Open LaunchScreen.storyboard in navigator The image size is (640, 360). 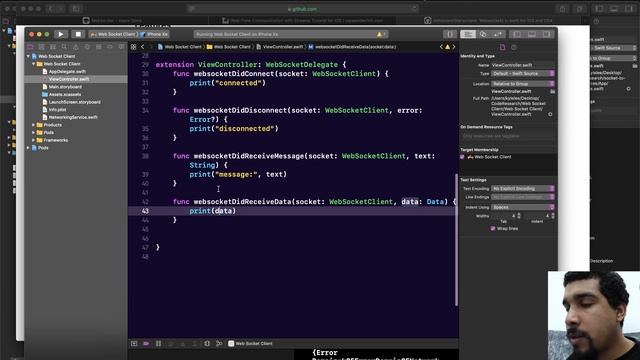[74, 102]
